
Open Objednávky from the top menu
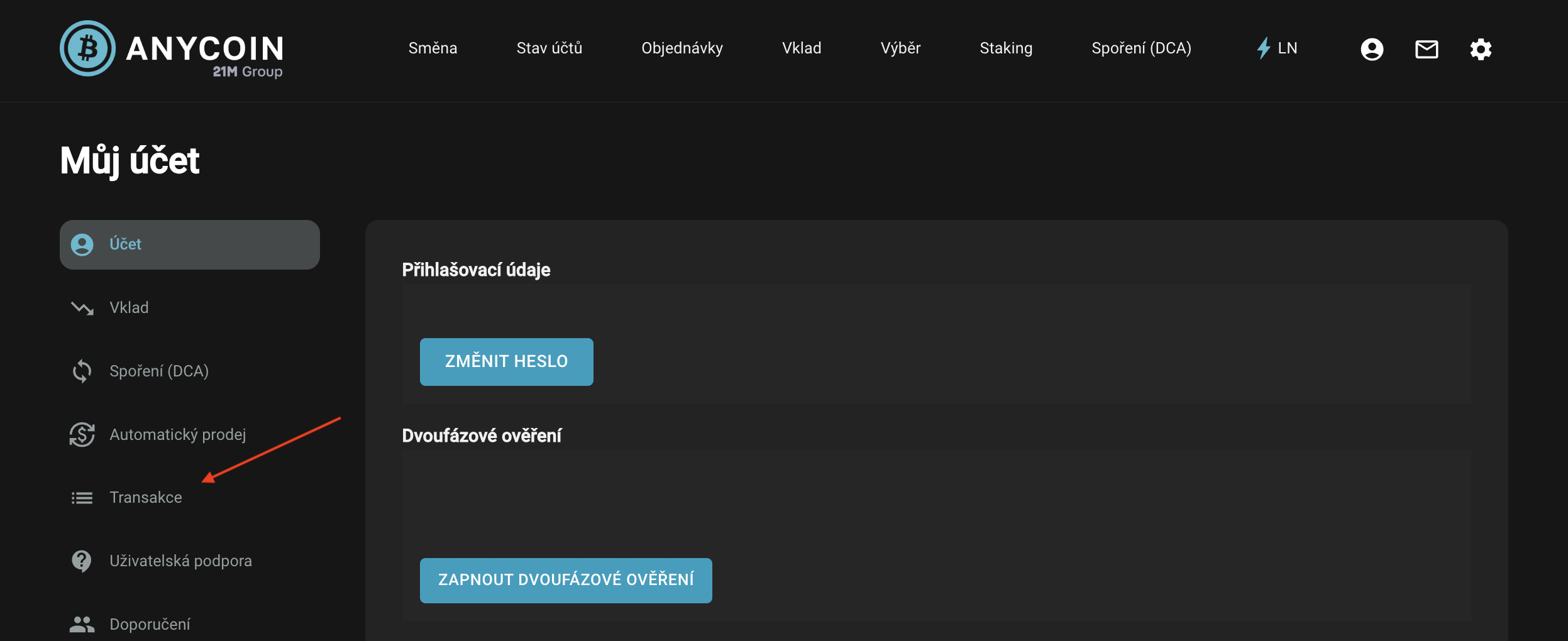682,48
